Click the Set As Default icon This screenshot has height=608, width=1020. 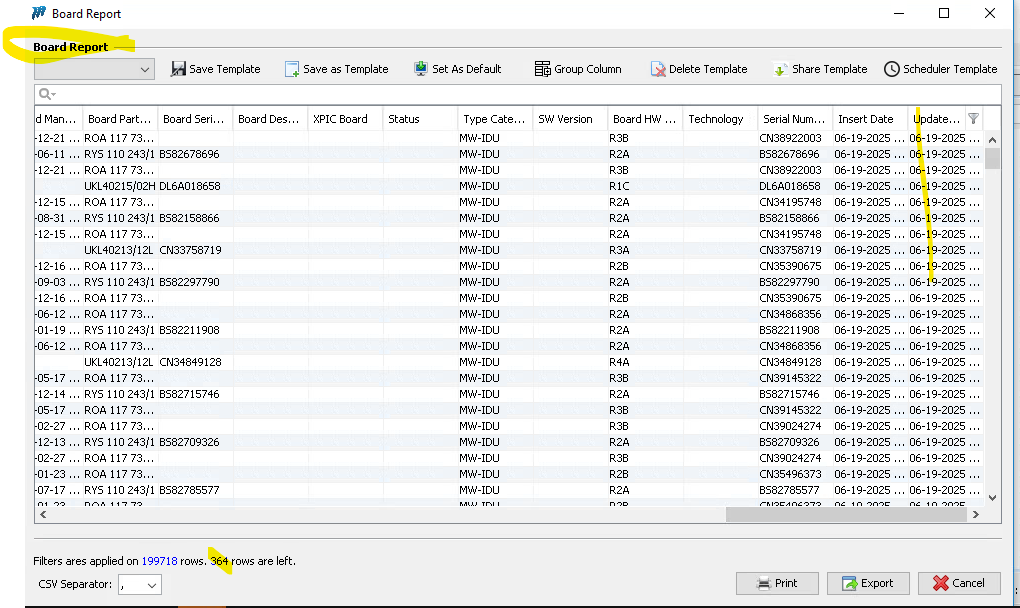[421, 69]
